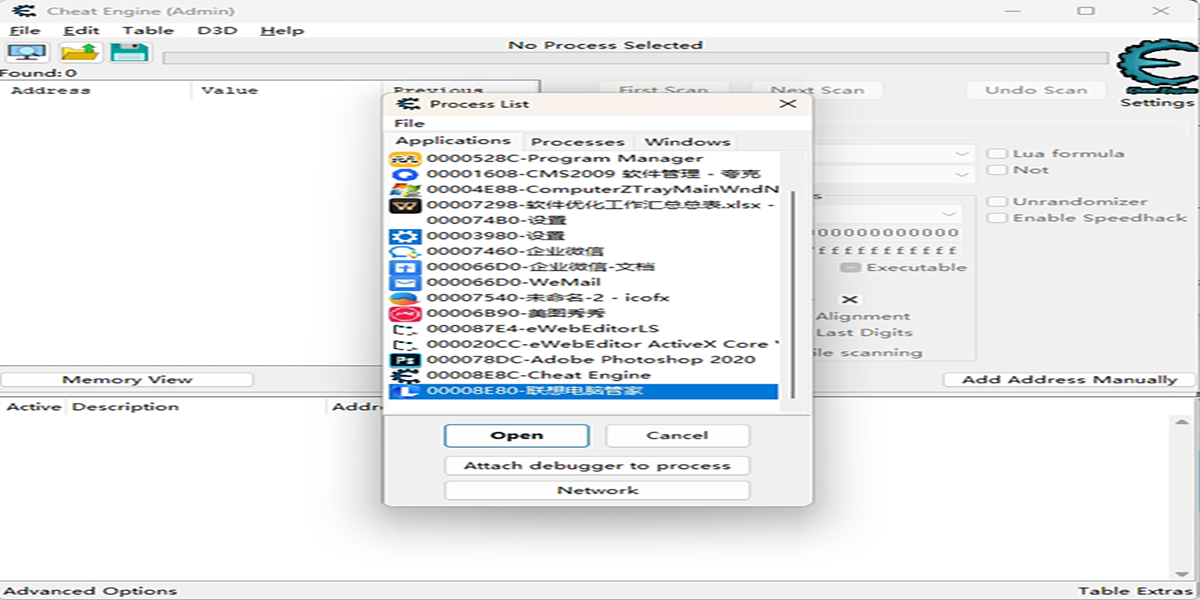Click Program Manager process icon
Image resolution: width=1200 pixels, height=600 pixels.
pos(404,159)
